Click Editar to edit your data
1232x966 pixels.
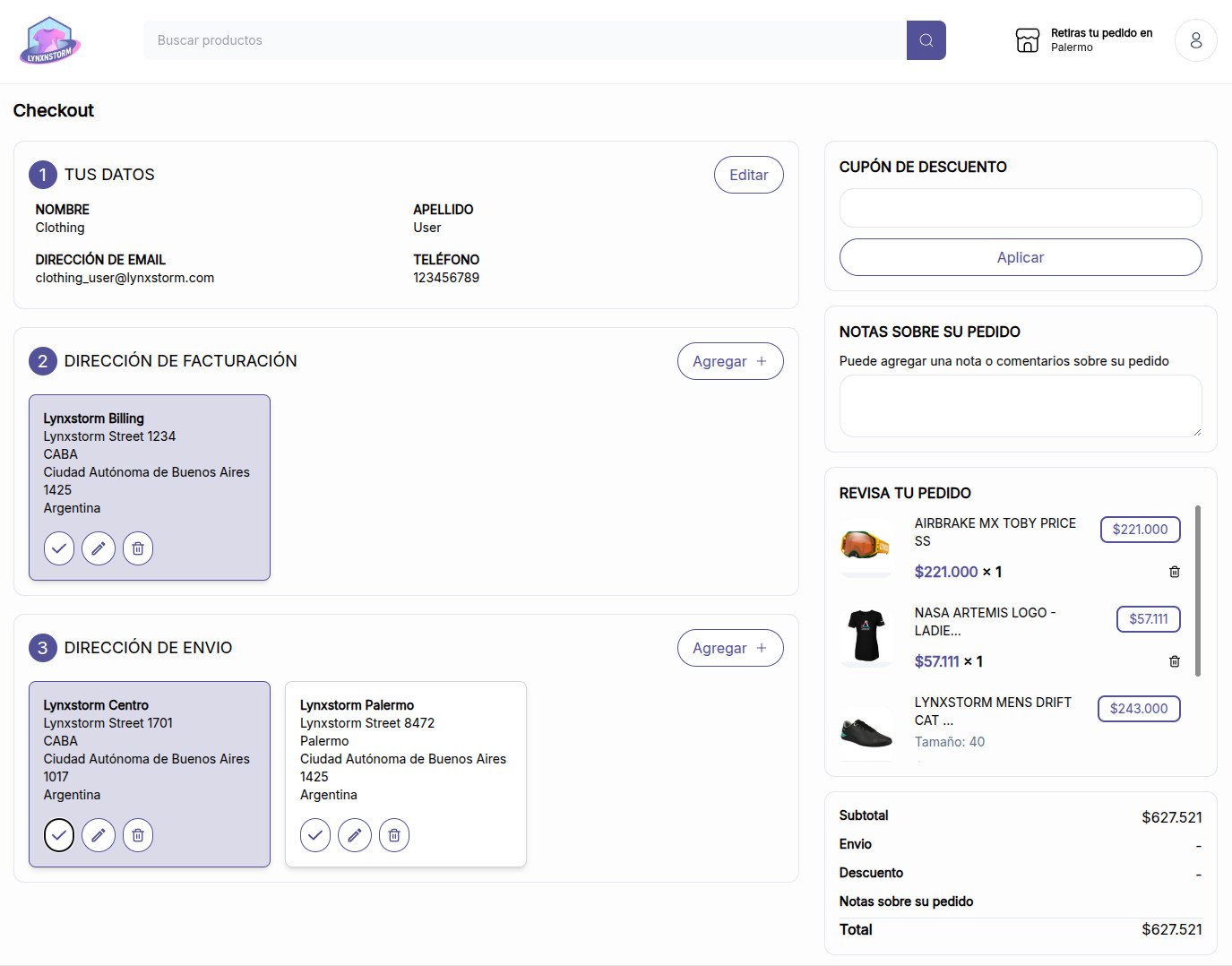point(748,175)
